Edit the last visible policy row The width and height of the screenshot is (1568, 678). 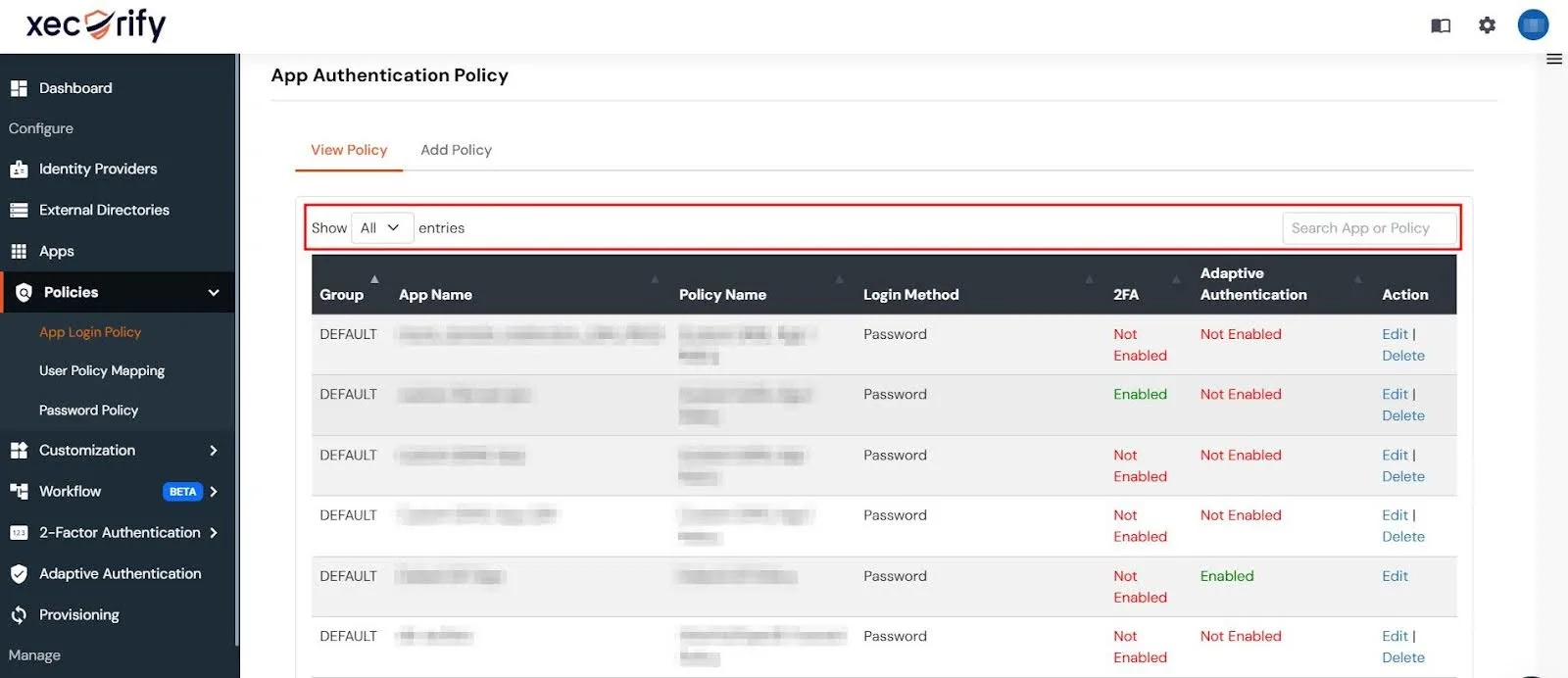click(1395, 636)
